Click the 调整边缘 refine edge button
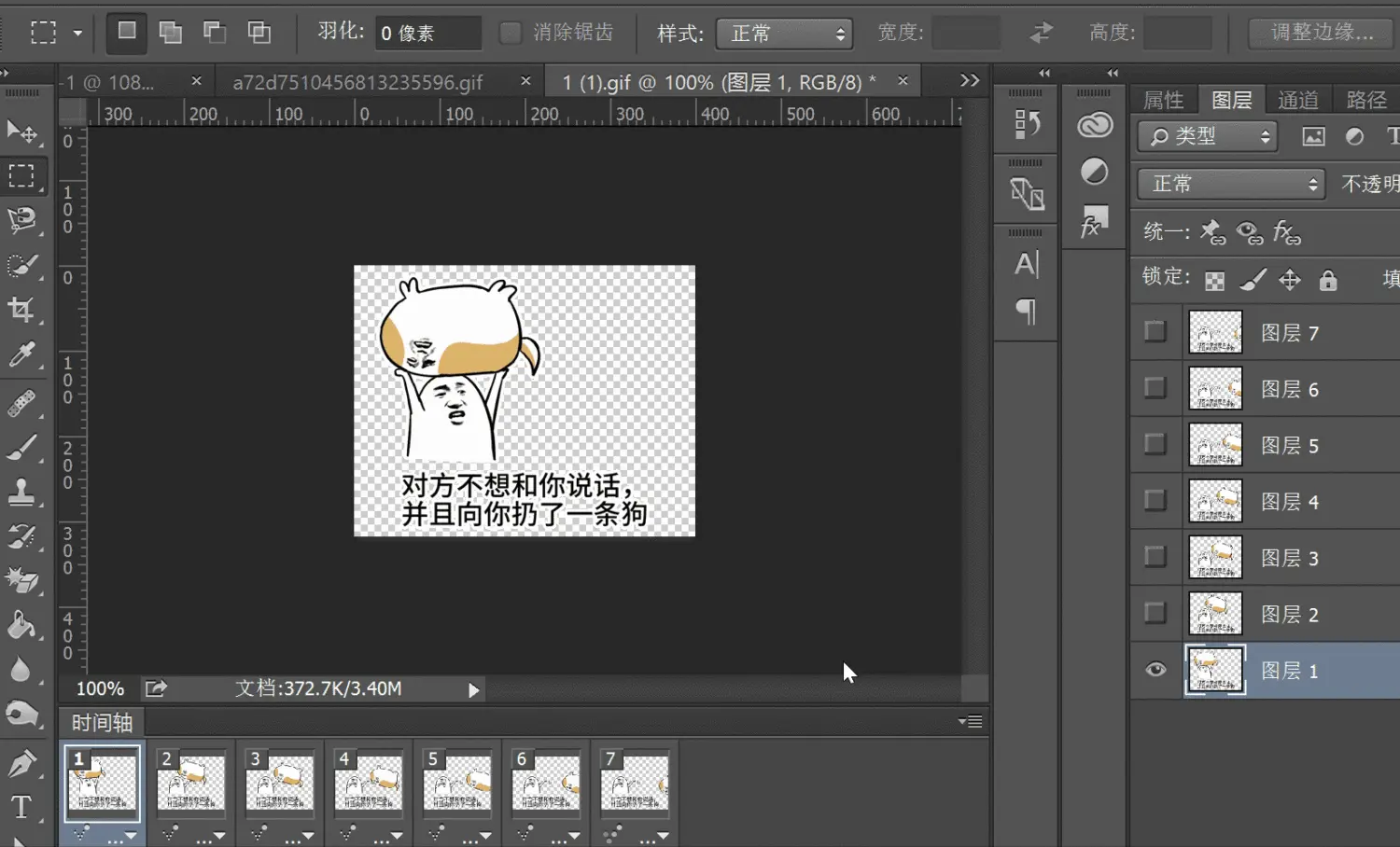Image resolution: width=1400 pixels, height=847 pixels. click(1322, 34)
